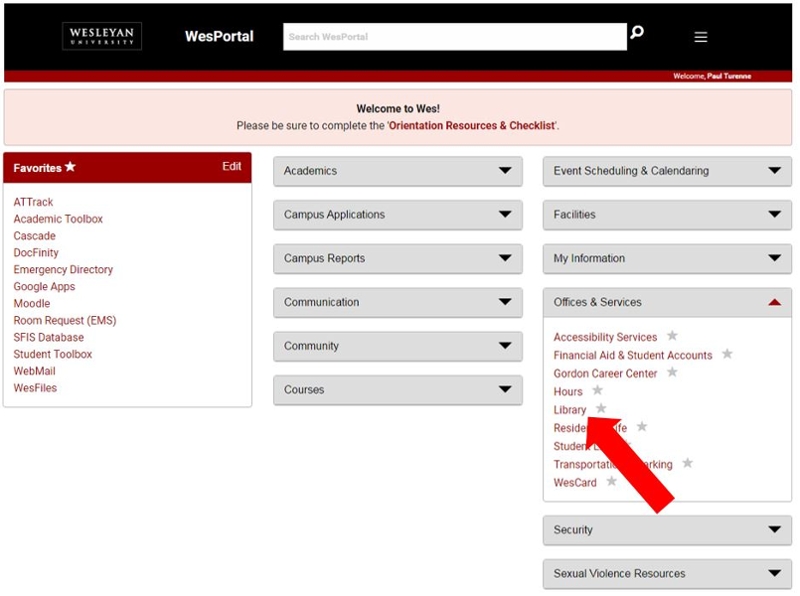This screenshot has width=800, height=596.
Task: Go to Moodle from Favorites
Action: click(32, 304)
